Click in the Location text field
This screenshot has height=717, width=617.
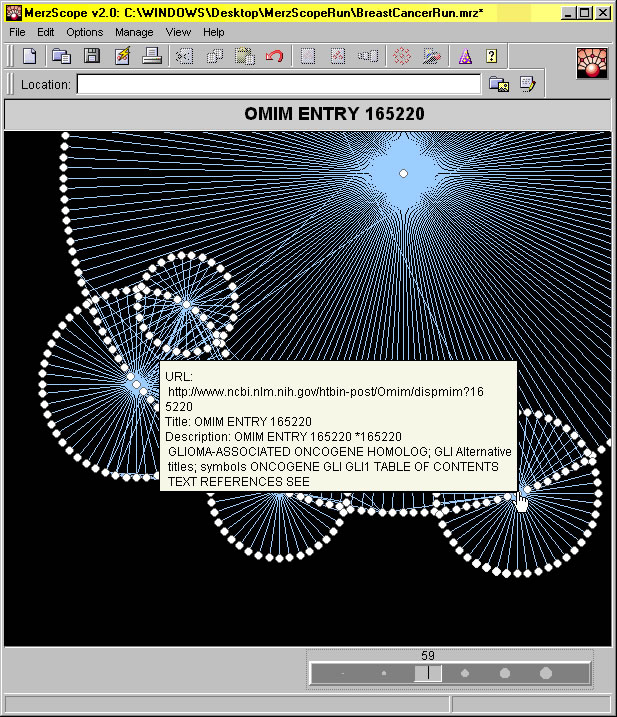[x=278, y=85]
